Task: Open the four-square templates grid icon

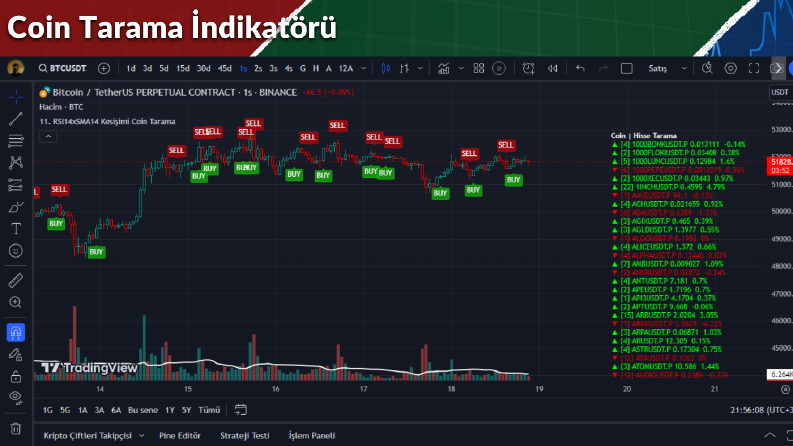Action: (478, 68)
